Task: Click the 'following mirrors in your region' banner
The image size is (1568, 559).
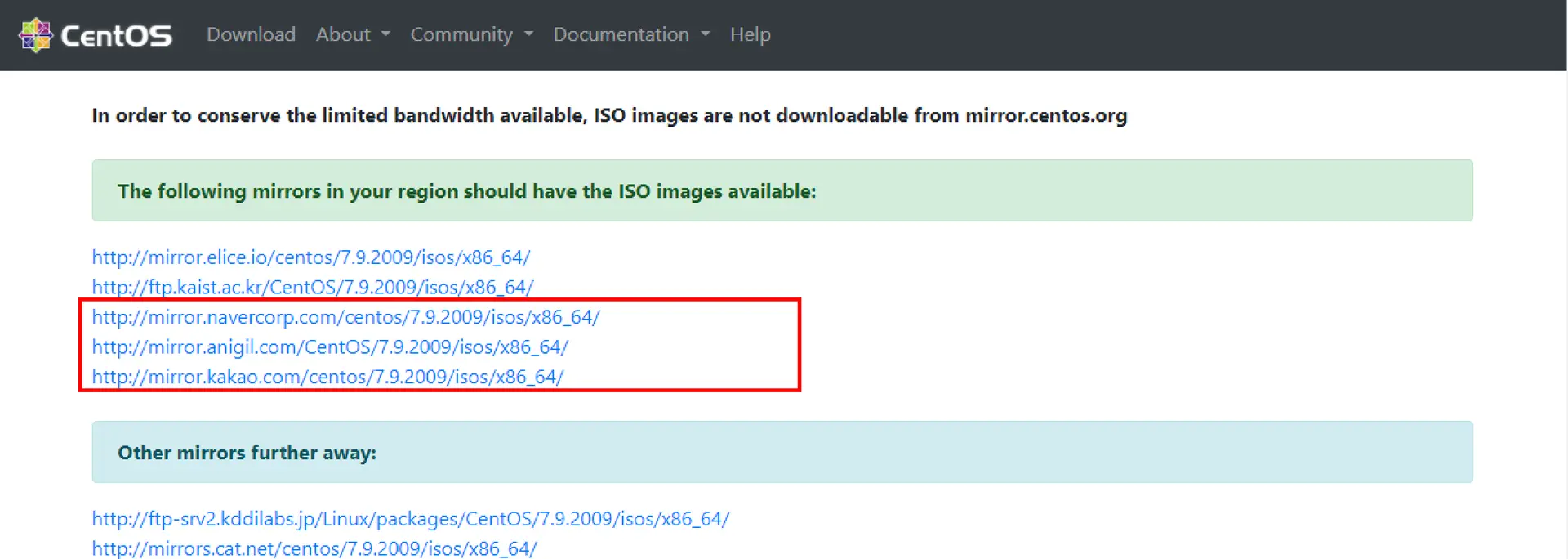Action: [782, 190]
